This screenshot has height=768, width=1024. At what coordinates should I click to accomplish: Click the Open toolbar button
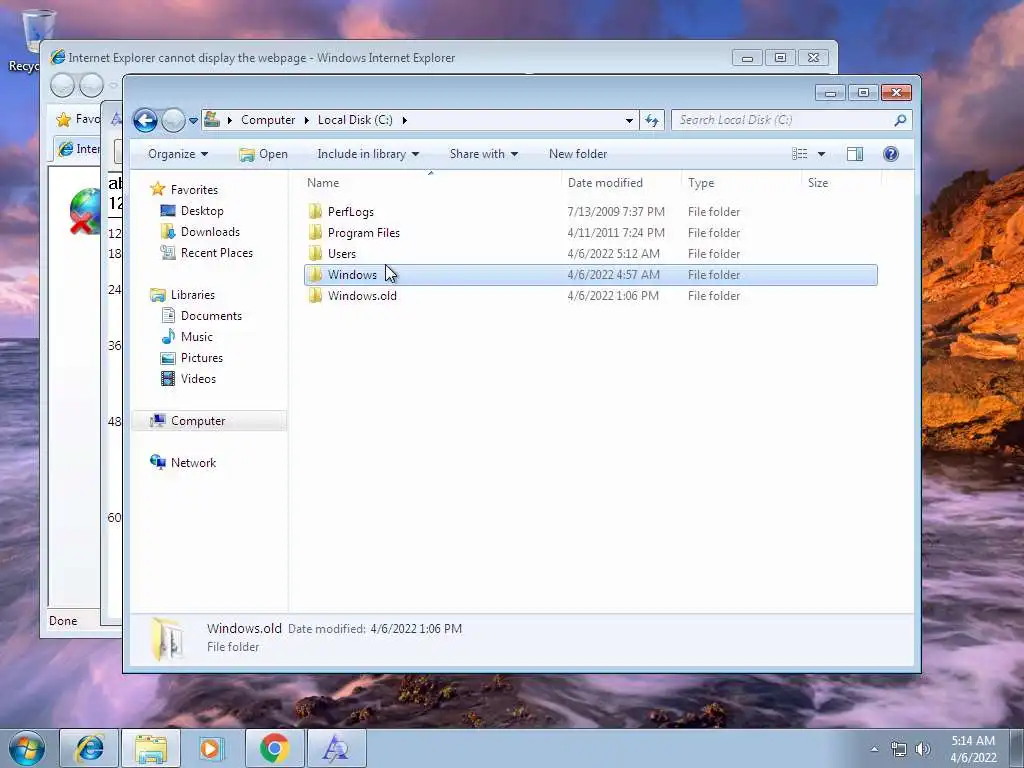263,154
